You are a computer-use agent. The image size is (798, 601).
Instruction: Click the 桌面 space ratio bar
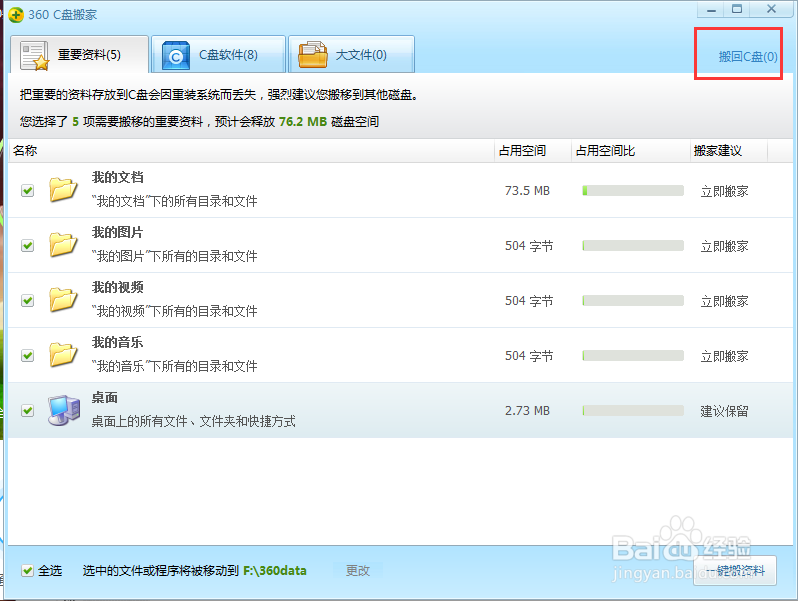click(x=633, y=411)
